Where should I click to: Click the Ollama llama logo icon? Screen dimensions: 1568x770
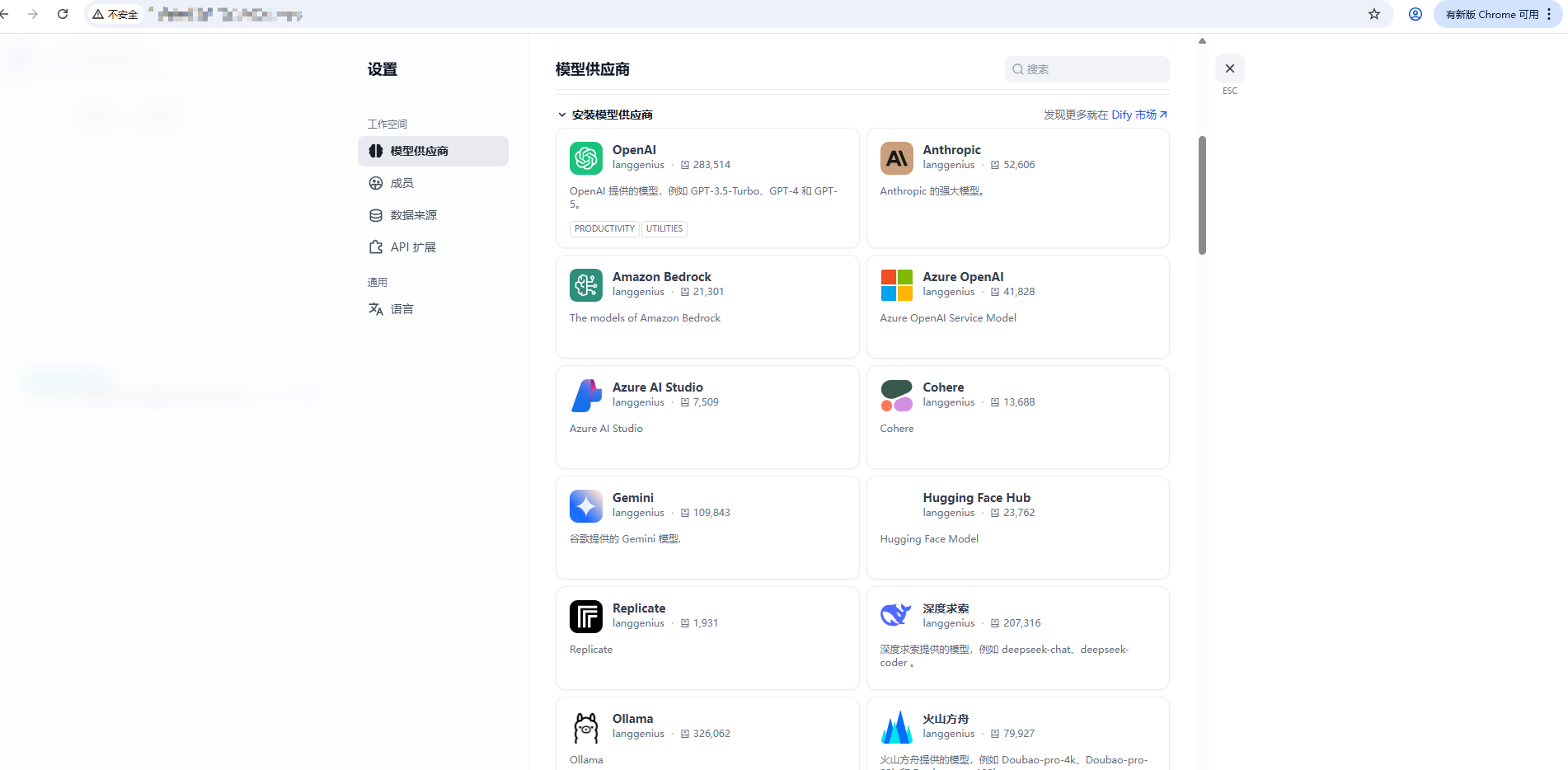coord(586,727)
